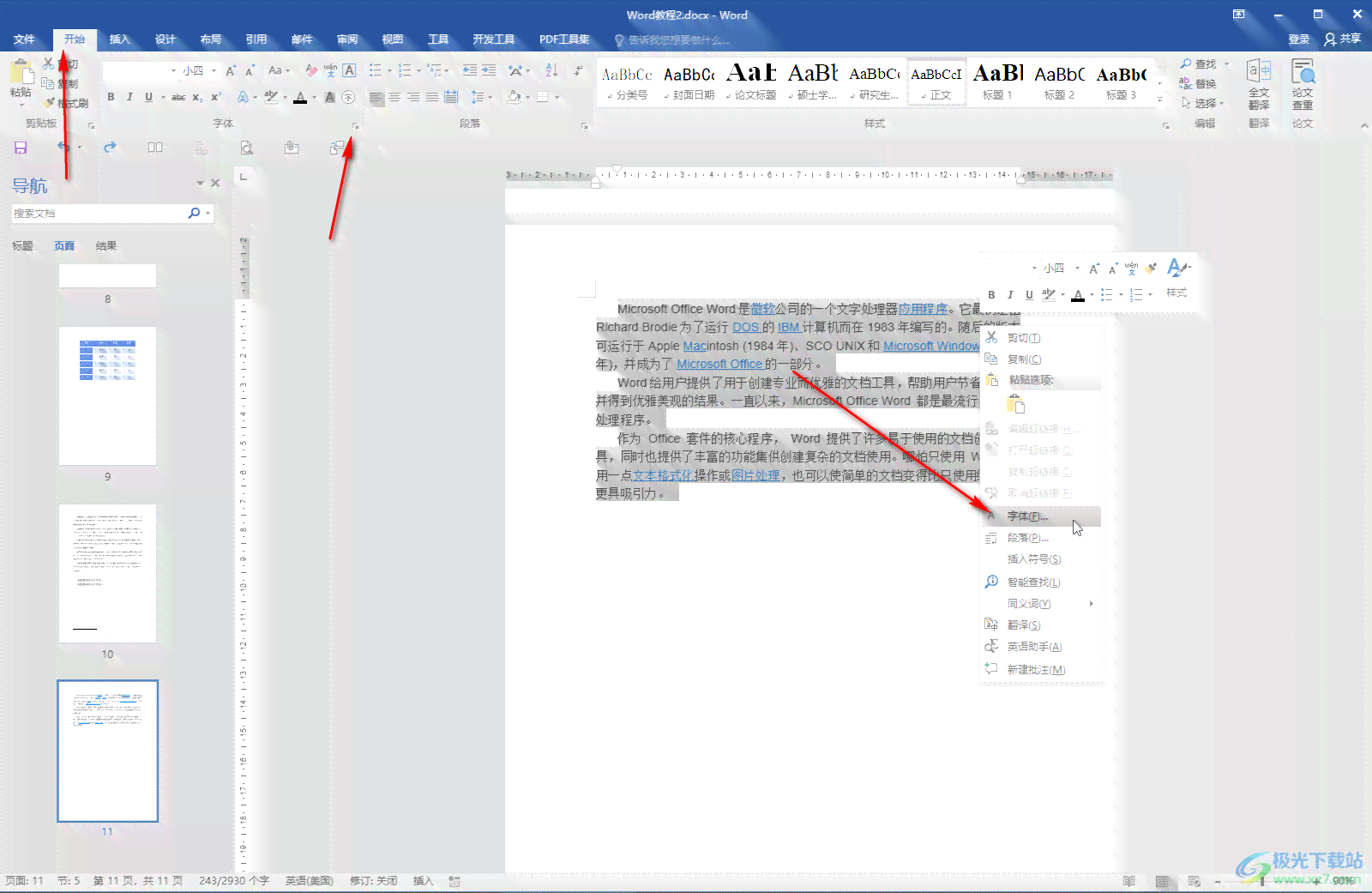This screenshot has height=893, width=1372.
Task: Apply the 标题 1 heading style
Action: 997,82
